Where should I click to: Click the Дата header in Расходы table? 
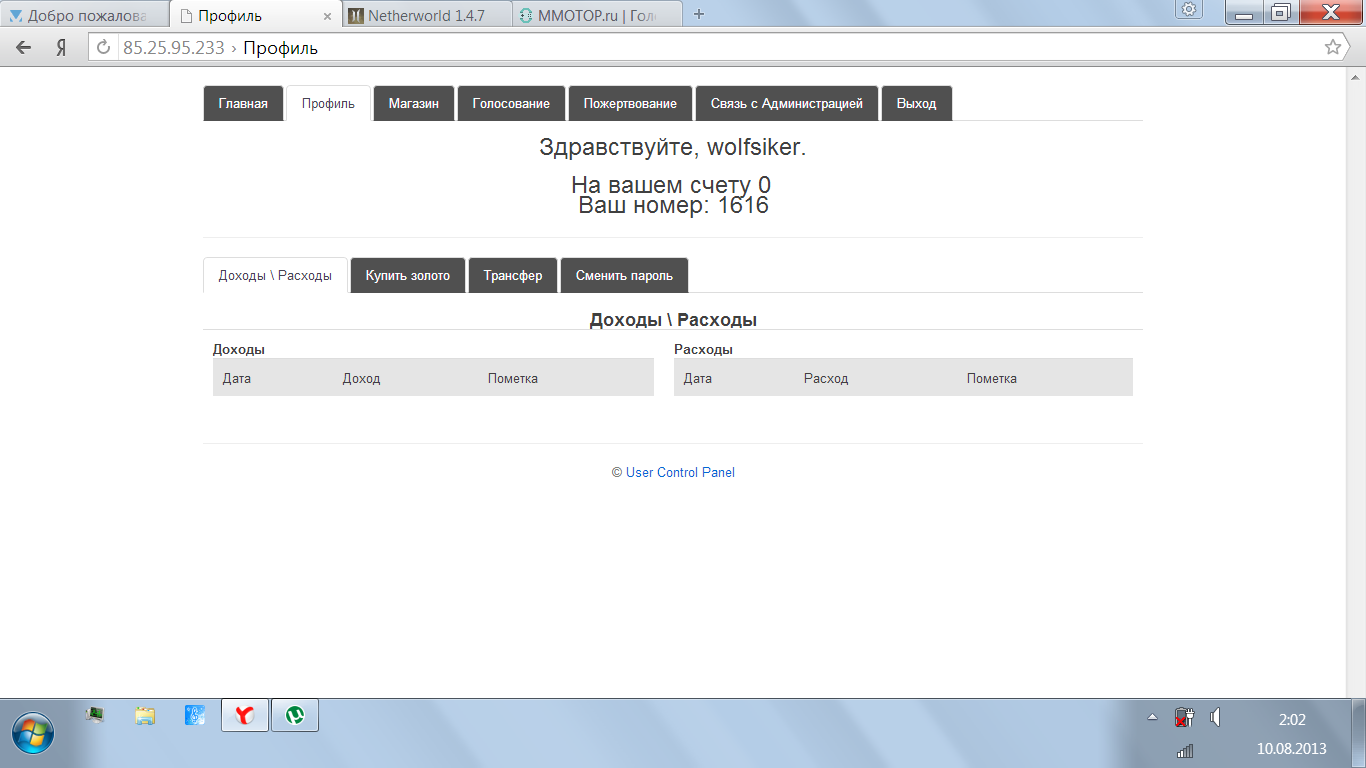click(698, 379)
